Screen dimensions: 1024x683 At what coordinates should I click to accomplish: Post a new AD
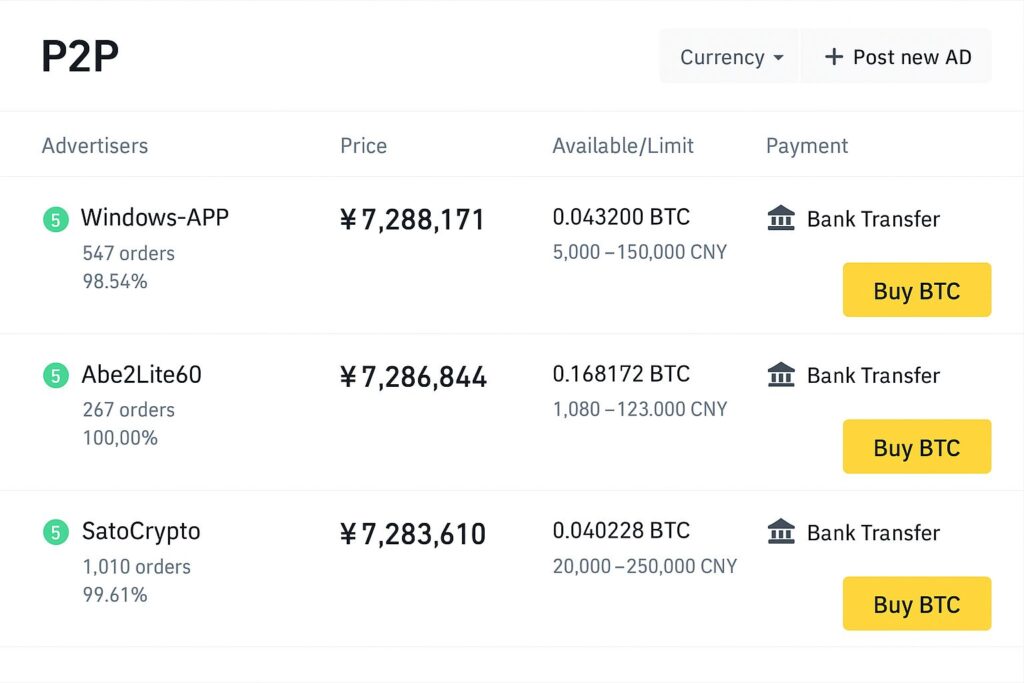click(896, 57)
